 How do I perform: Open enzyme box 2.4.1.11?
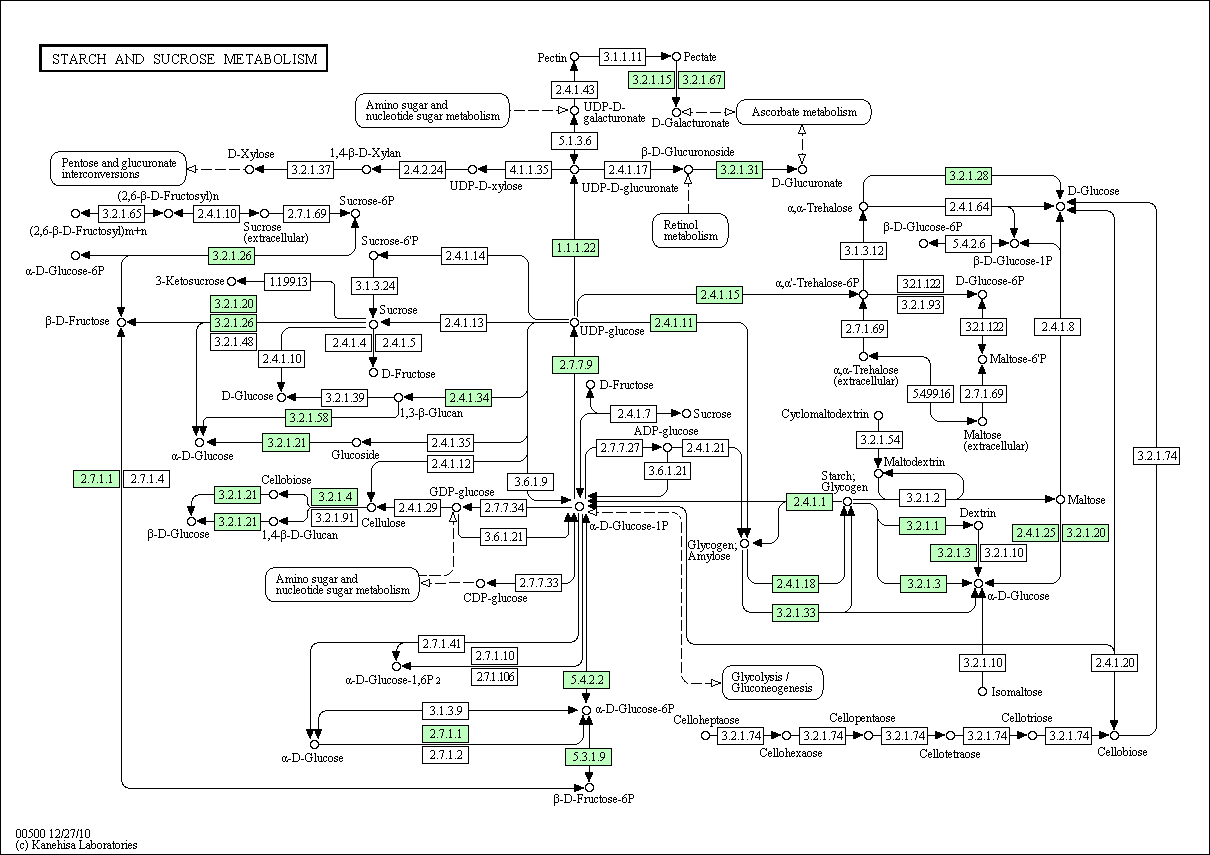click(673, 323)
